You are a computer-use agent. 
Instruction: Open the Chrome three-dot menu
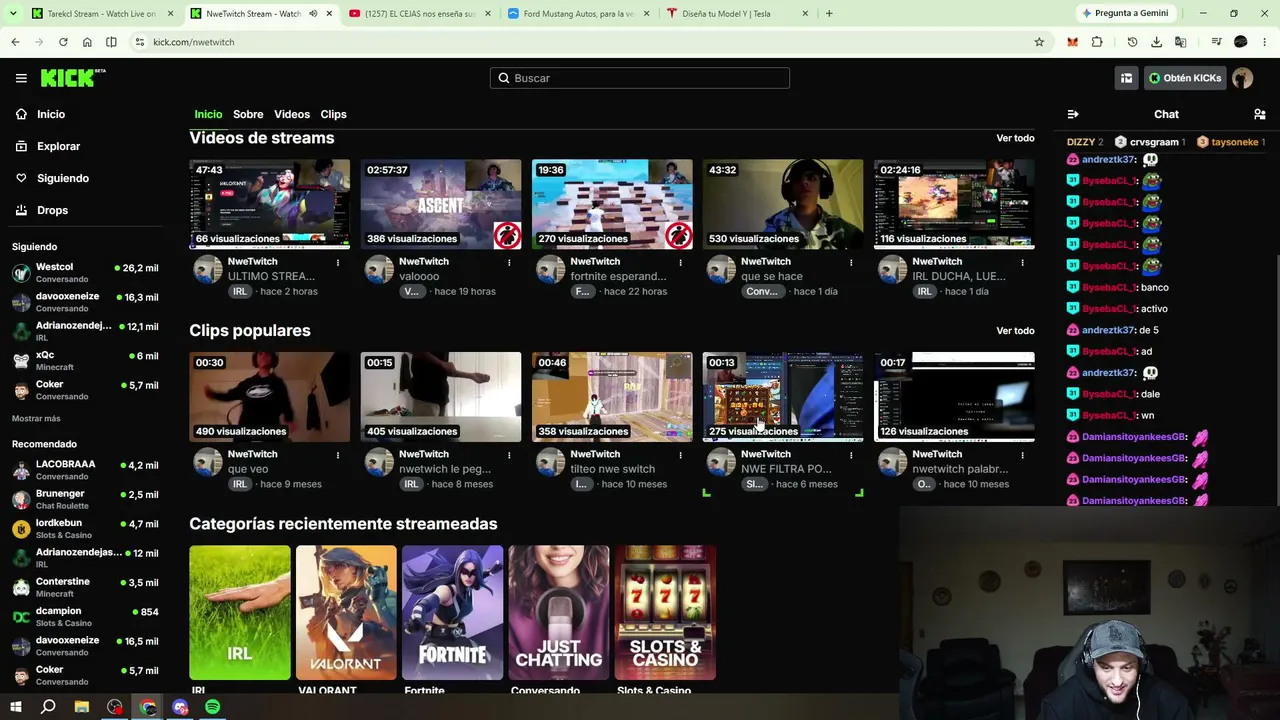tap(1265, 42)
